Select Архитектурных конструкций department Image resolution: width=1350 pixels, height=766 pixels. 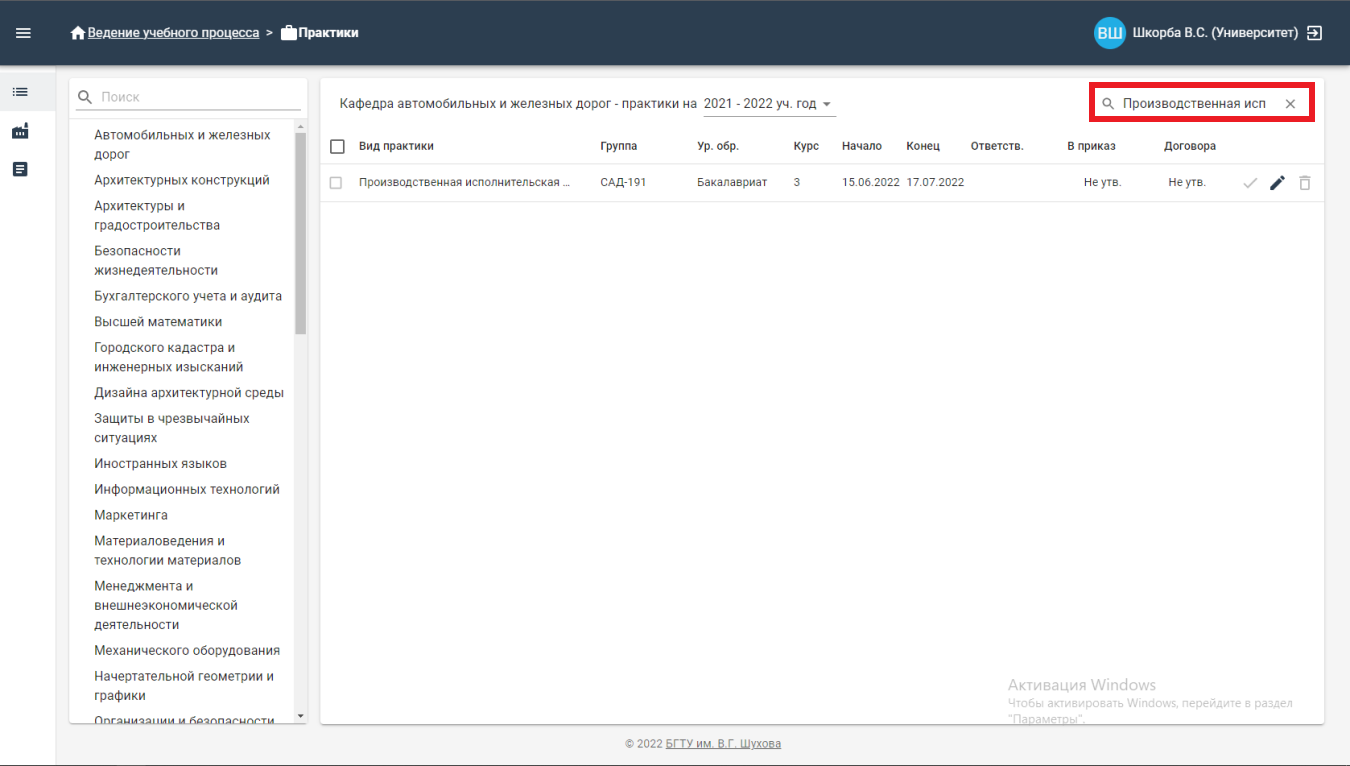[182, 180]
